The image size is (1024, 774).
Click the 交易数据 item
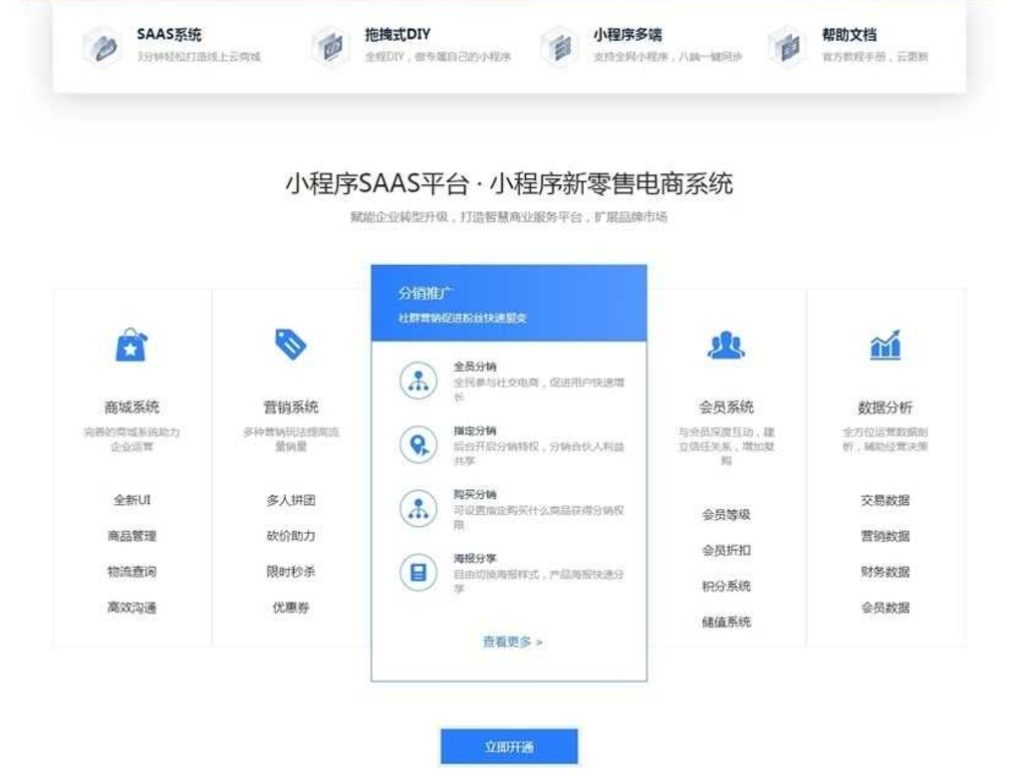click(886, 500)
